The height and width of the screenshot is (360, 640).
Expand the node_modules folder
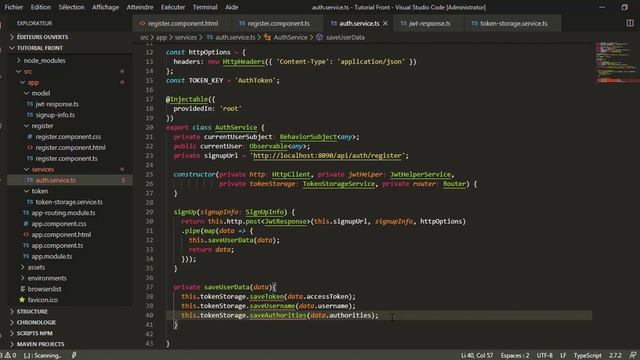(44, 60)
